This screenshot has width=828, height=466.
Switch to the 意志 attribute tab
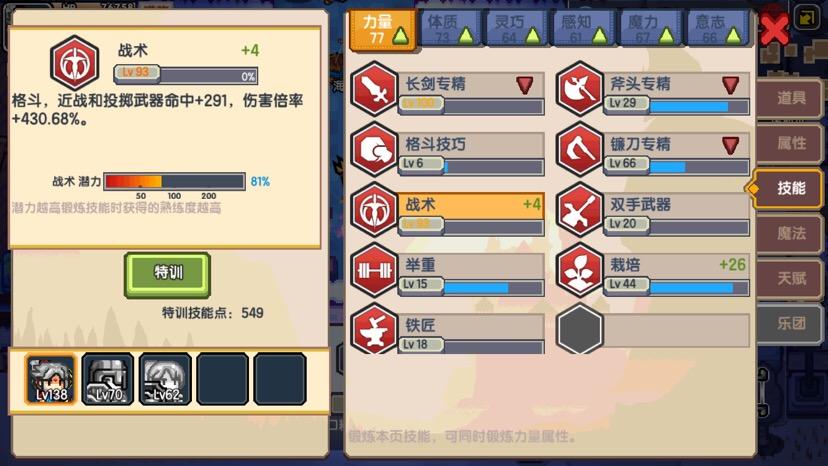tap(718, 29)
